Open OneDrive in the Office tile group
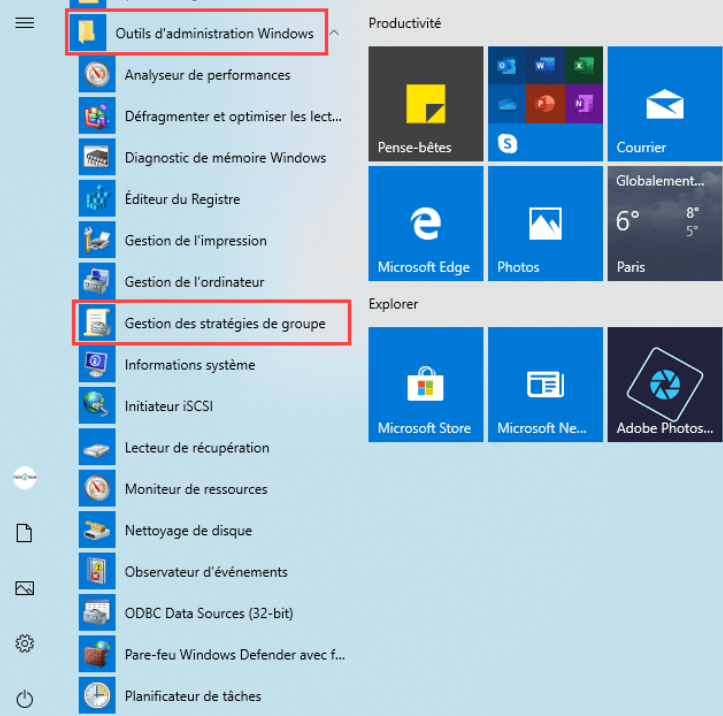The height and width of the screenshot is (716, 723). (507, 104)
